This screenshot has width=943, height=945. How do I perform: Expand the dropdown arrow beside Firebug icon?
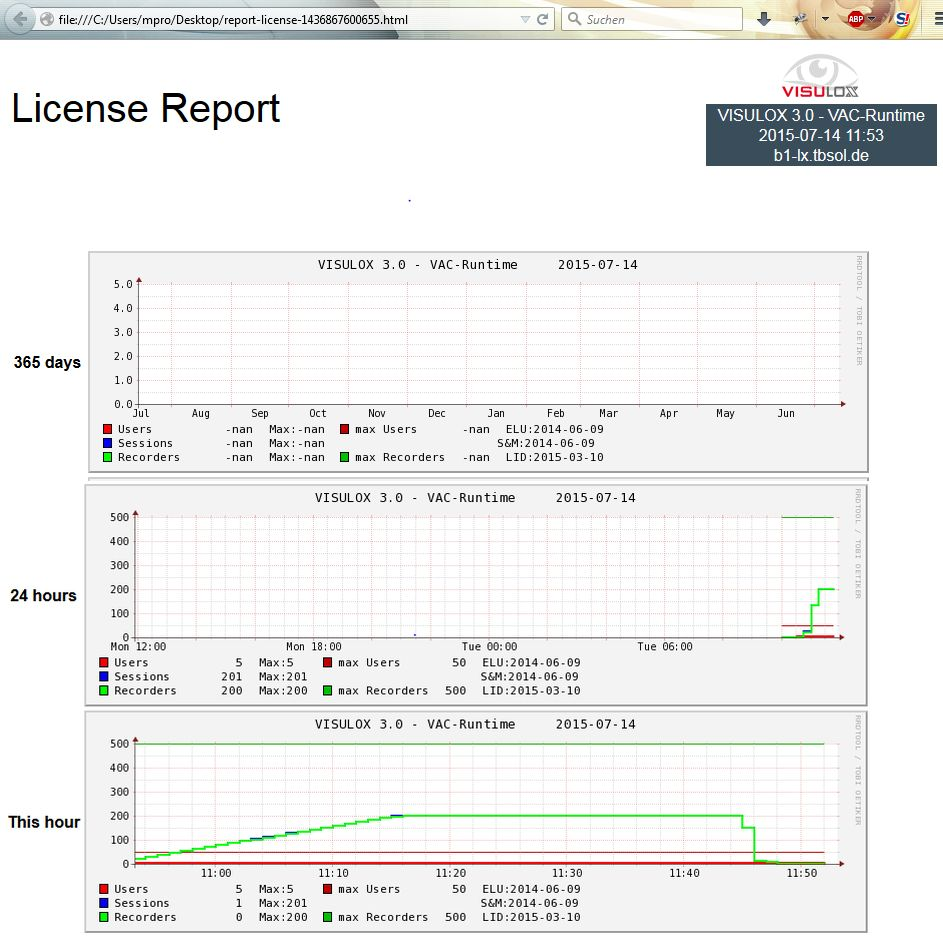[825, 19]
